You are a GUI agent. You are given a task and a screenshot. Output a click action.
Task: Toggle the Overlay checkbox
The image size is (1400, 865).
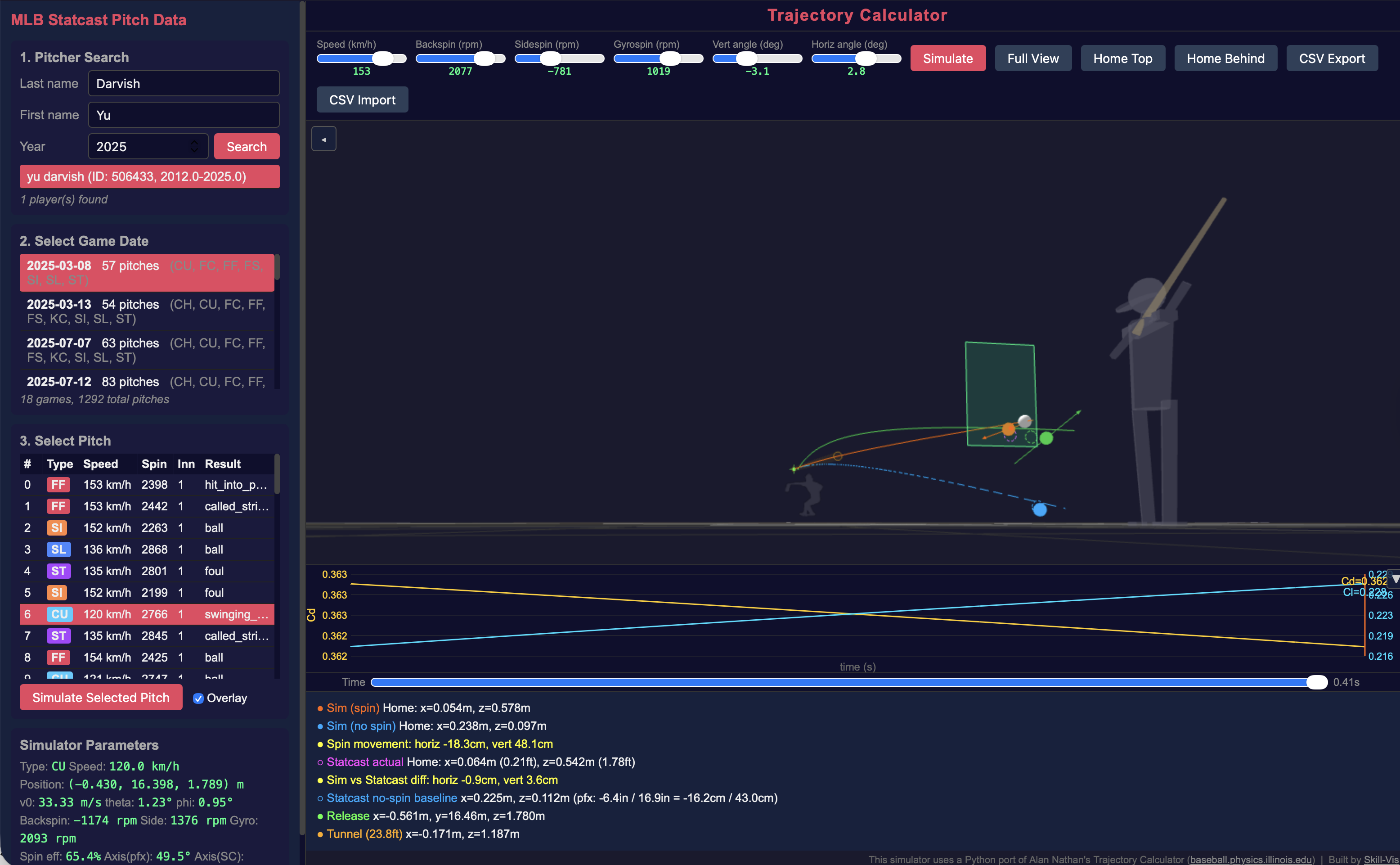pyautogui.click(x=198, y=698)
